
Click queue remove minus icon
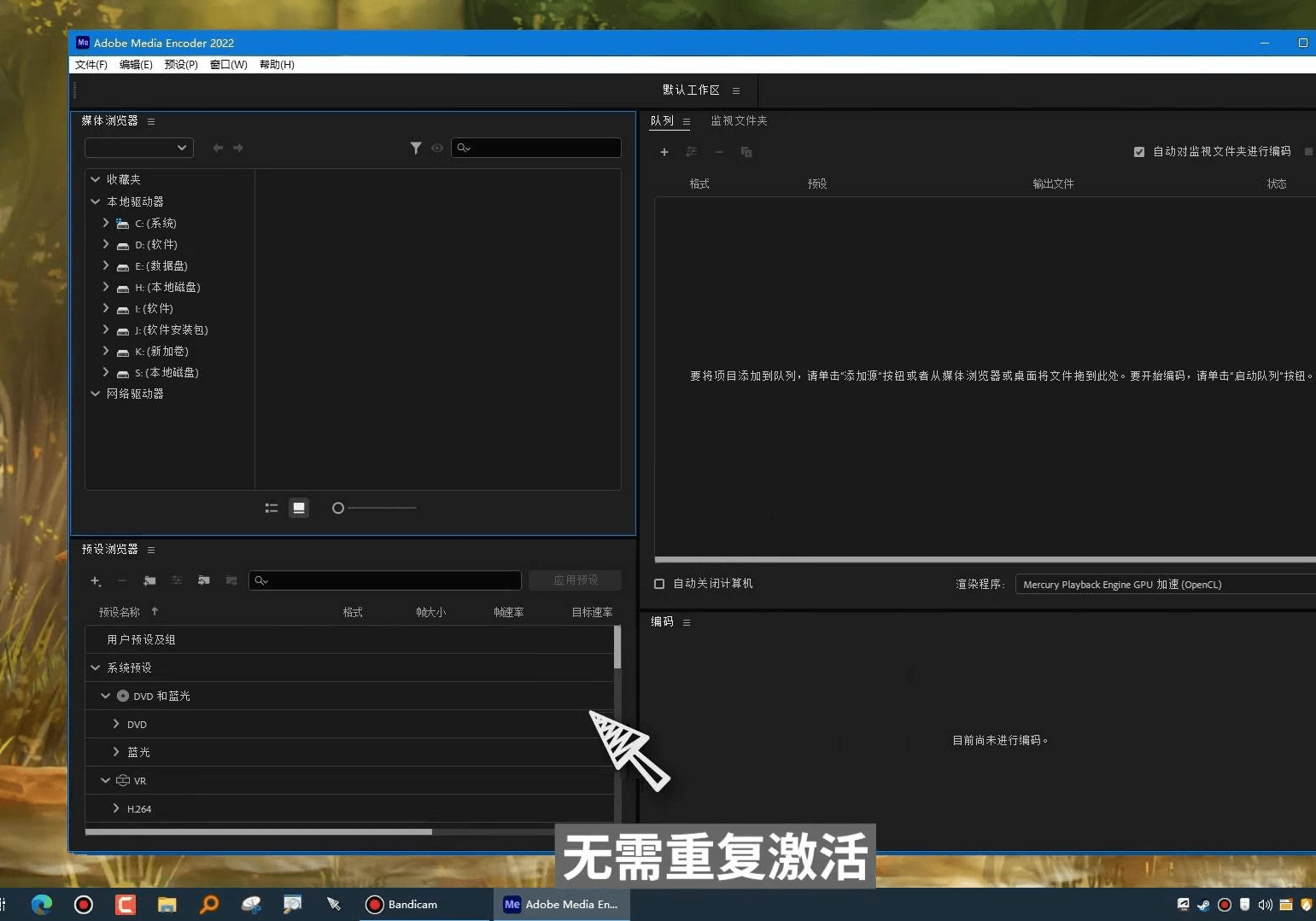(x=719, y=152)
